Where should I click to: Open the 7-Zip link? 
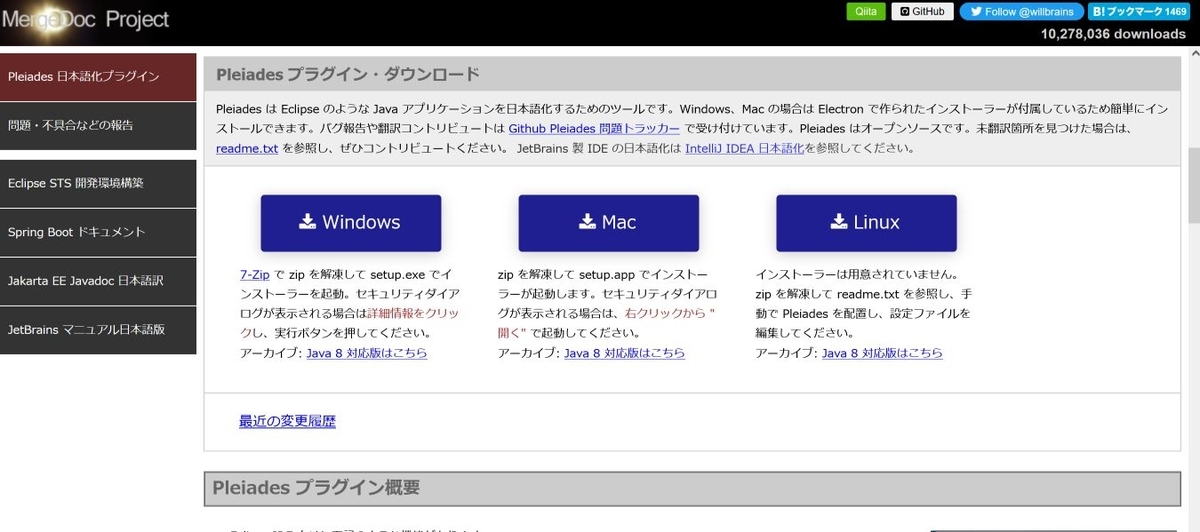point(255,273)
